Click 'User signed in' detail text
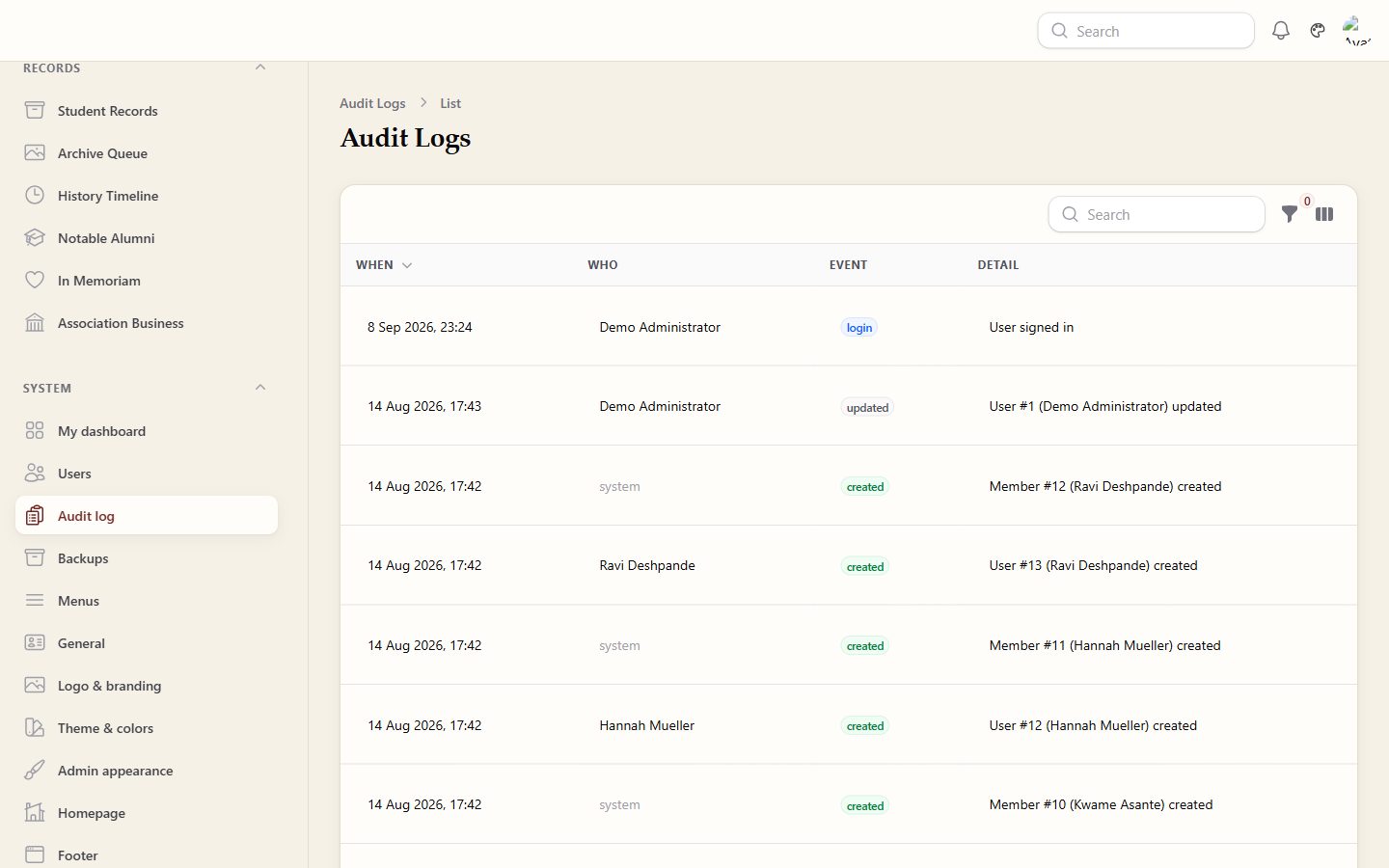 coord(1031,327)
